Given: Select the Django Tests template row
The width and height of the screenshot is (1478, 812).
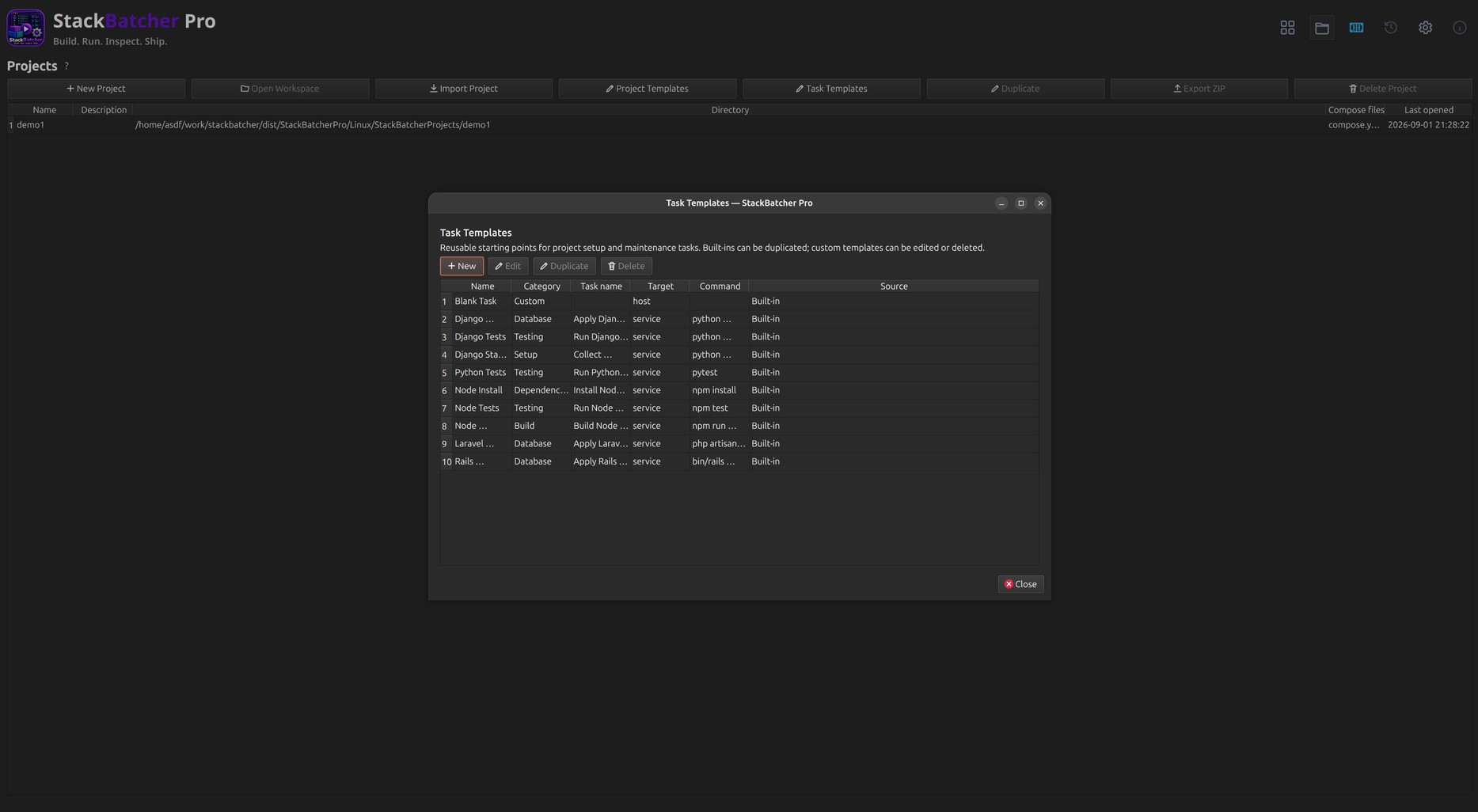Looking at the screenshot, I should [x=739, y=337].
